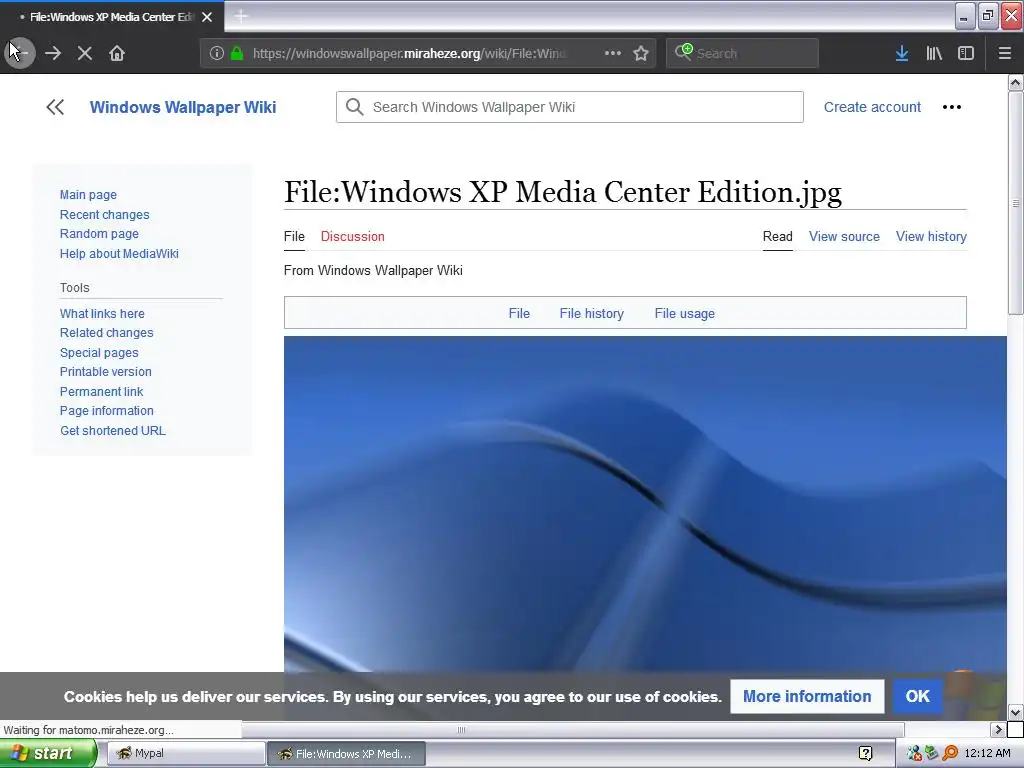1024x768 pixels.
Task: Switch to the Discussion tab
Action: (x=353, y=236)
